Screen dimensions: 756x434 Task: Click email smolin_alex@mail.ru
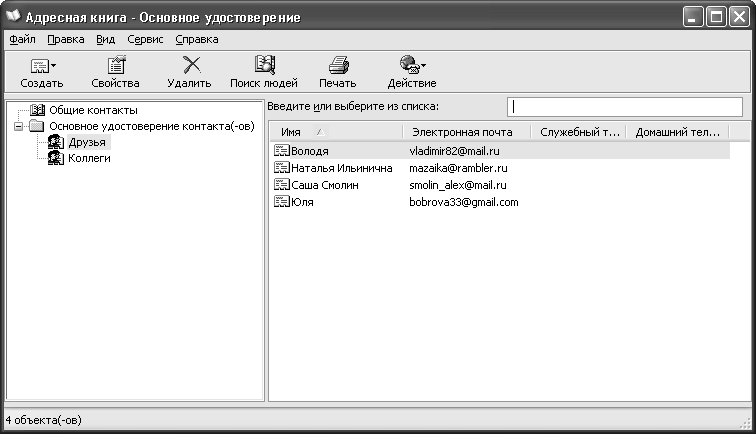tap(458, 185)
